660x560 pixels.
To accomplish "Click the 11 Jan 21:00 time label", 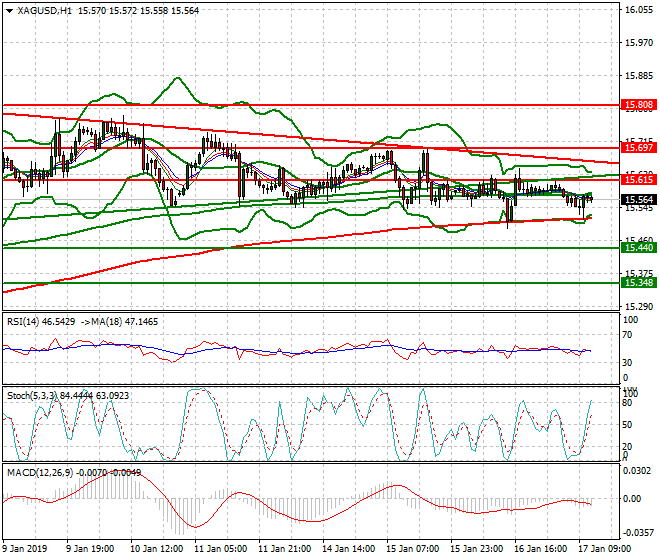I will [285, 549].
